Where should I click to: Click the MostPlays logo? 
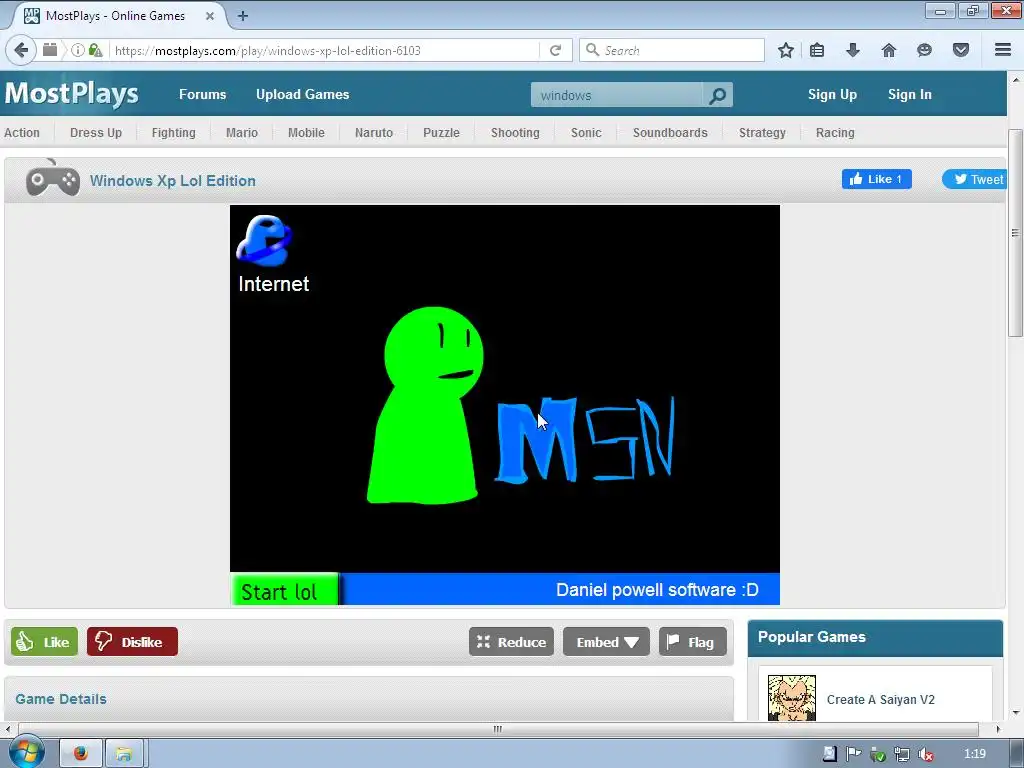(72, 93)
